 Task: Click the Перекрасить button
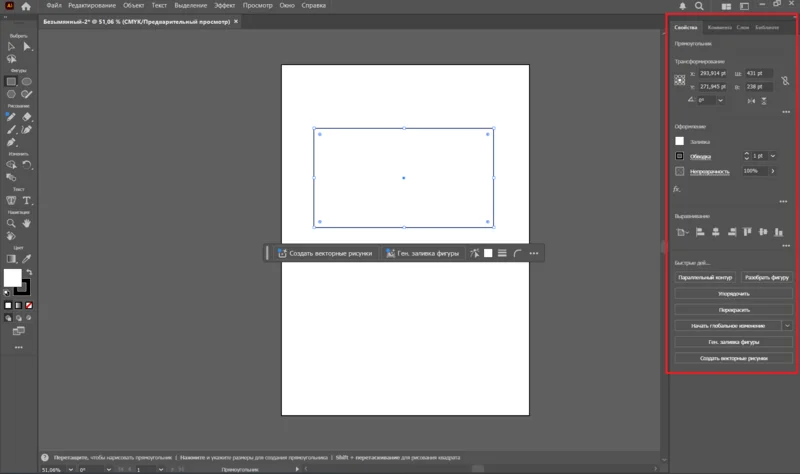pos(734,309)
